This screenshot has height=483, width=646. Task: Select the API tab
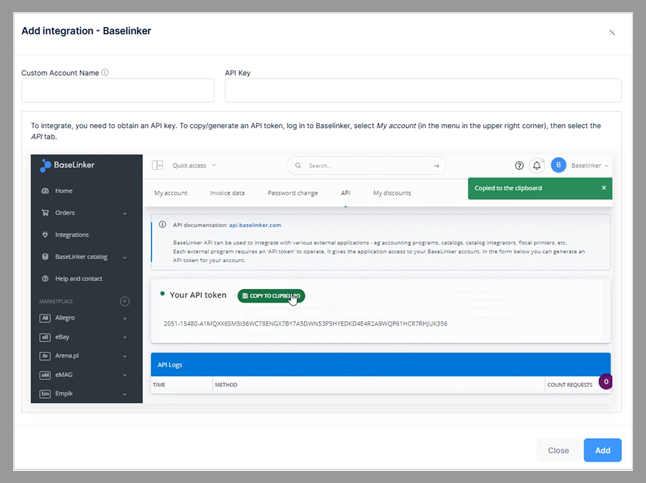click(345, 193)
